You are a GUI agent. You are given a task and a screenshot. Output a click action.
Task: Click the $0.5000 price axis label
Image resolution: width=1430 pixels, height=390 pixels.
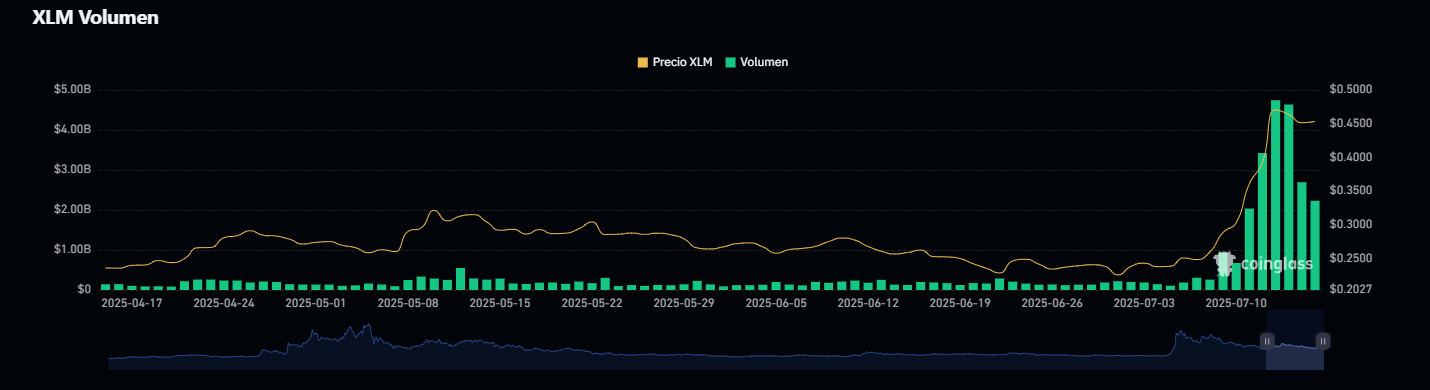pyautogui.click(x=1350, y=90)
